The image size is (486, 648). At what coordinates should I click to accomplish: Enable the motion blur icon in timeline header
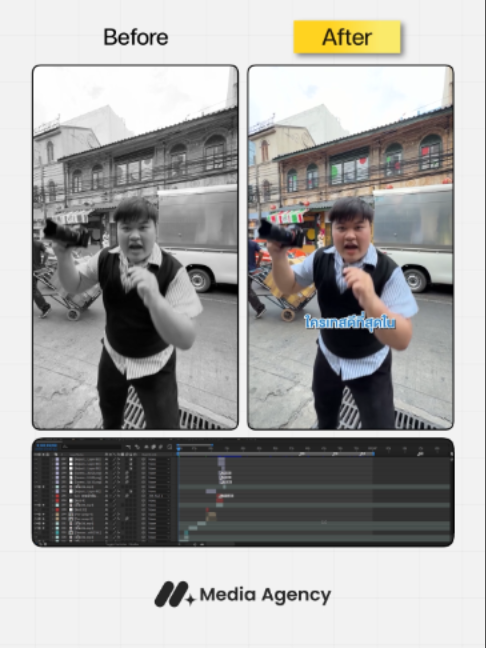pos(160,447)
